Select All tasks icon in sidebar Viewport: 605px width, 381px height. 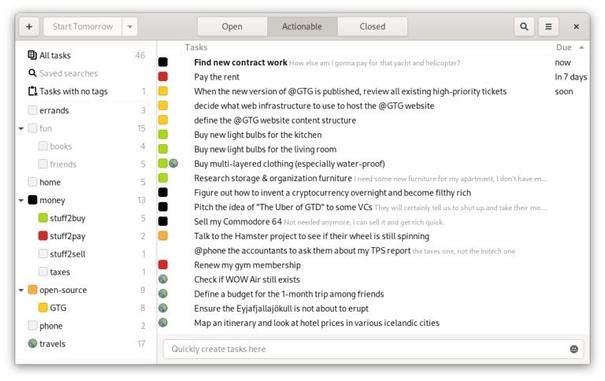(32, 55)
